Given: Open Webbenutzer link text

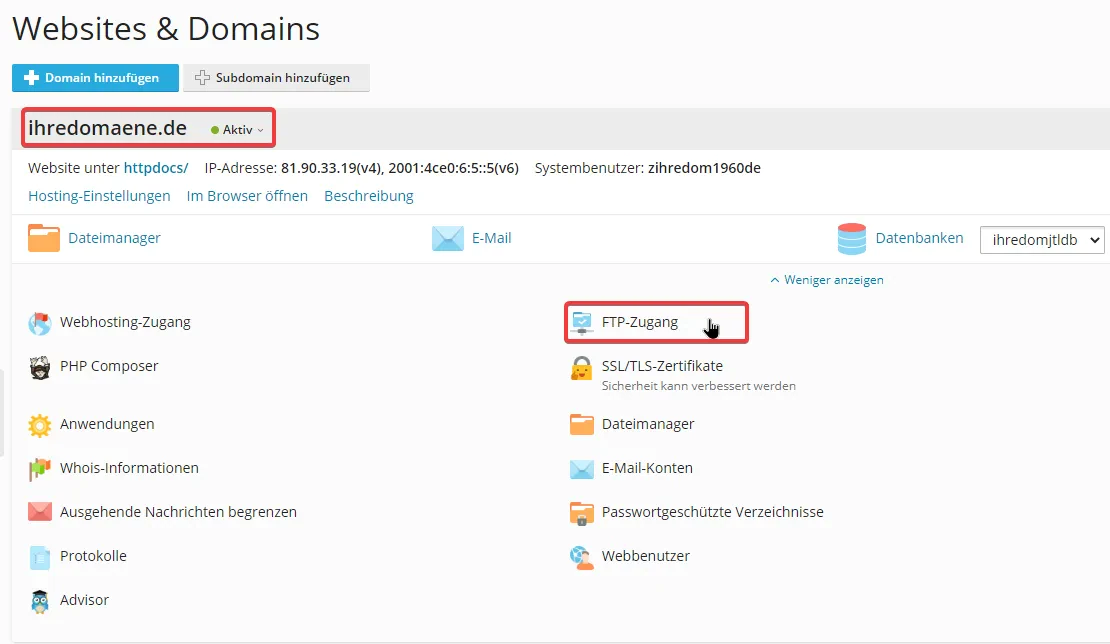Looking at the screenshot, I should click(x=646, y=556).
